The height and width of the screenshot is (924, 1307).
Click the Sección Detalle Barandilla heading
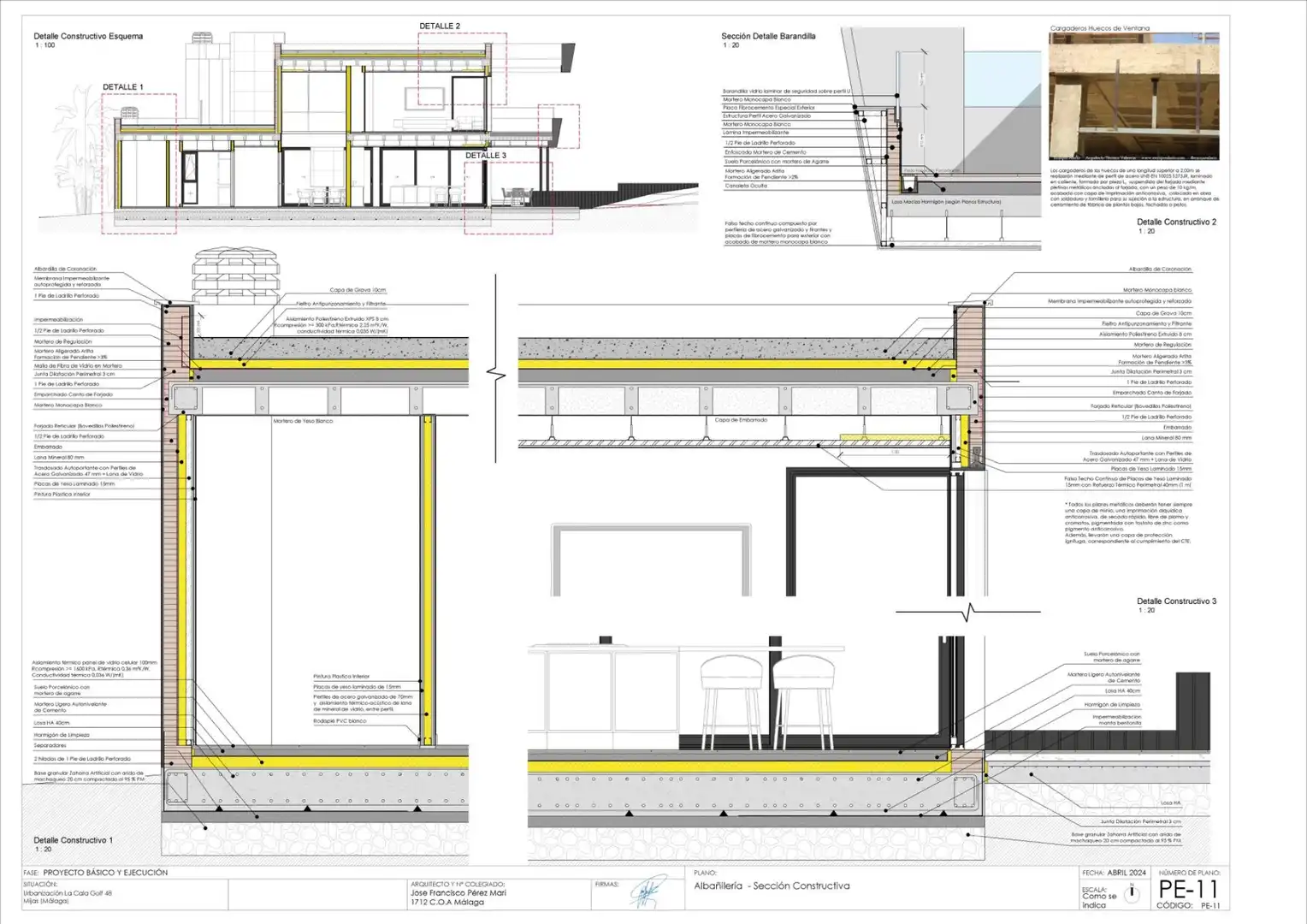768,37
